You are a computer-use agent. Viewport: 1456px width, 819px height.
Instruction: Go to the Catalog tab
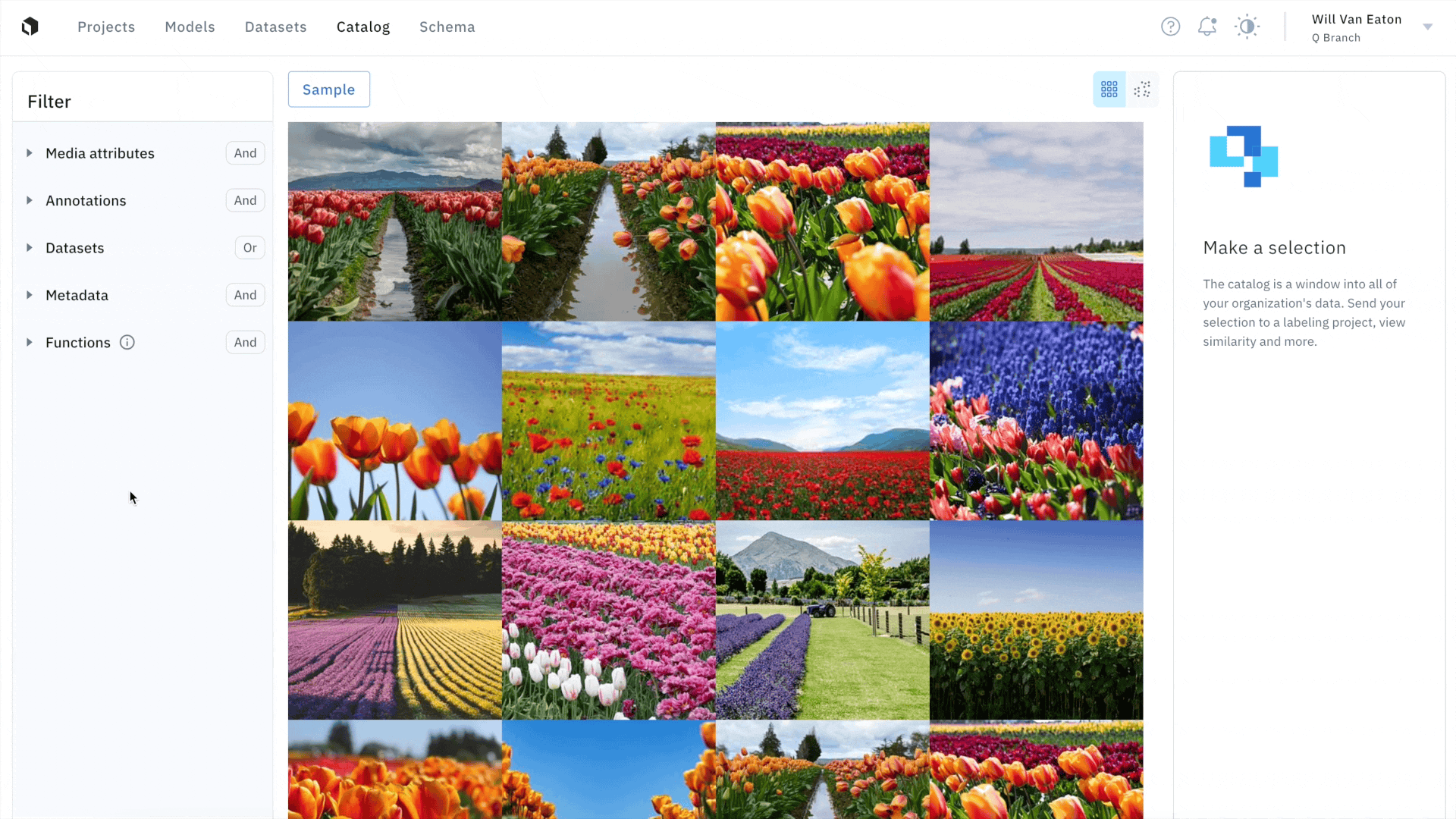[x=363, y=27]
